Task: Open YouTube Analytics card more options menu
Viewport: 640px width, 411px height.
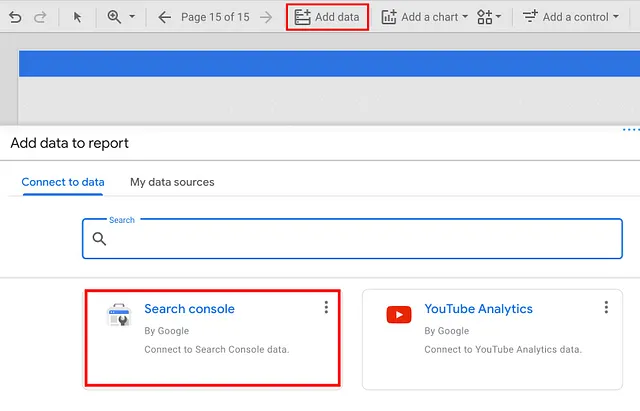Action: tap(606, 307)
